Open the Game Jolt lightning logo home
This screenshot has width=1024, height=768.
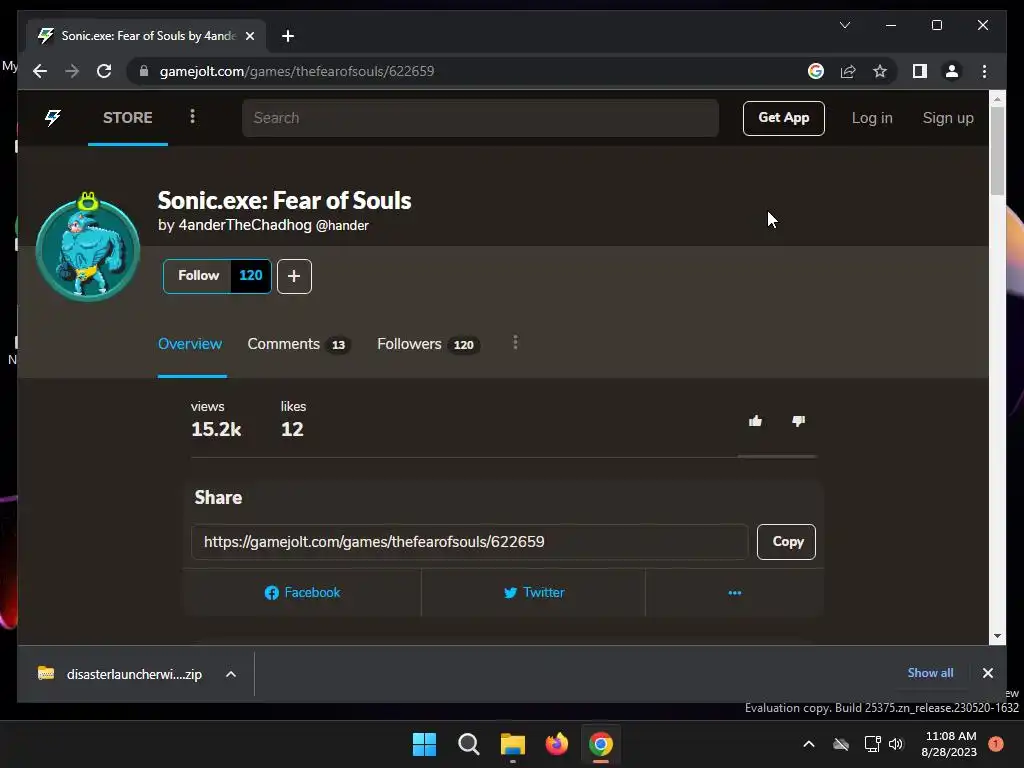[x=53, y=118]
